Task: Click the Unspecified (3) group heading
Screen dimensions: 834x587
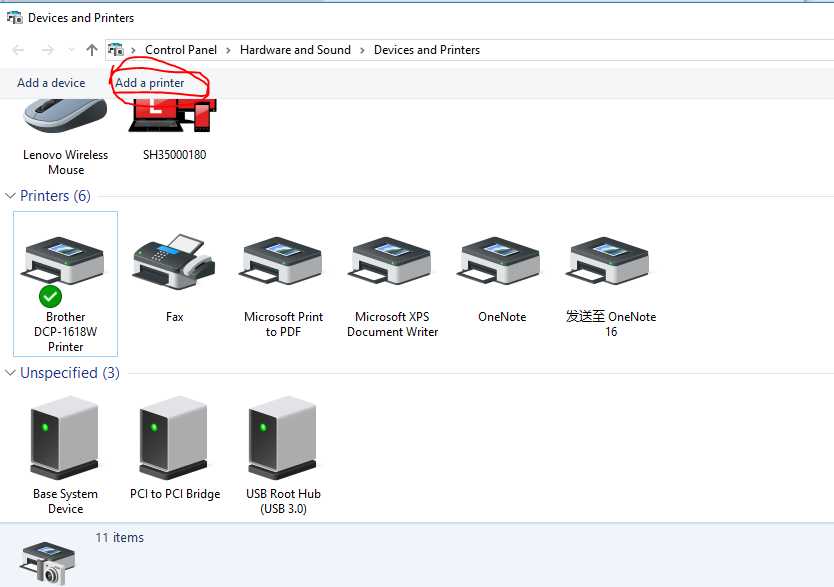Action: 70,373
